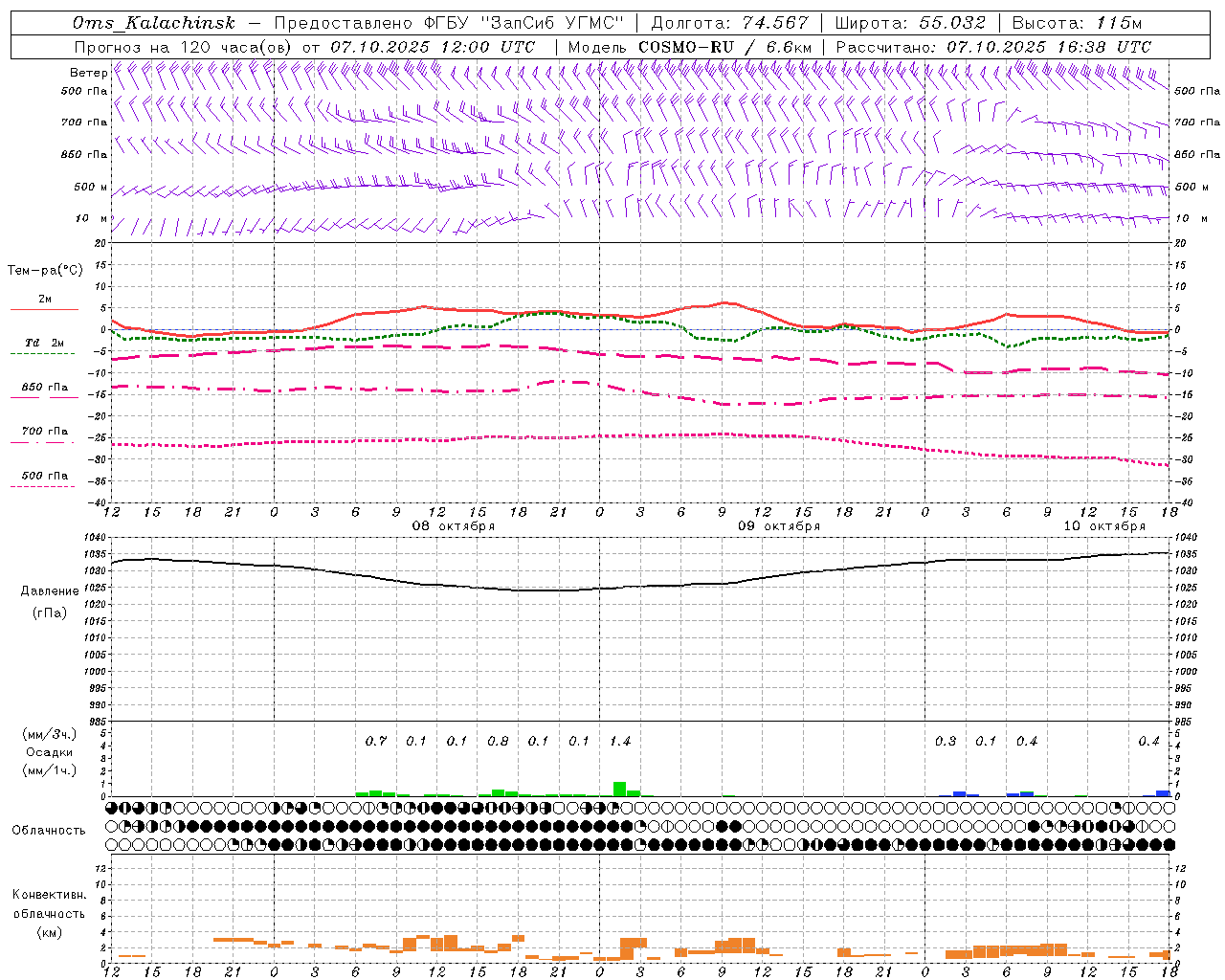The height and width of the screenshot is (980, 1225).
Task: Click the Td 2м legend entry
Action: pos(44,343)
